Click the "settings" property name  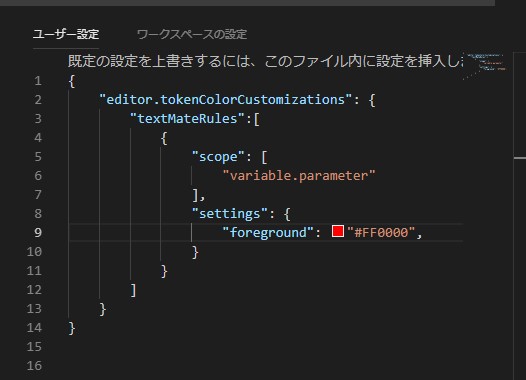pyautogui.click(x=230, y=214)
